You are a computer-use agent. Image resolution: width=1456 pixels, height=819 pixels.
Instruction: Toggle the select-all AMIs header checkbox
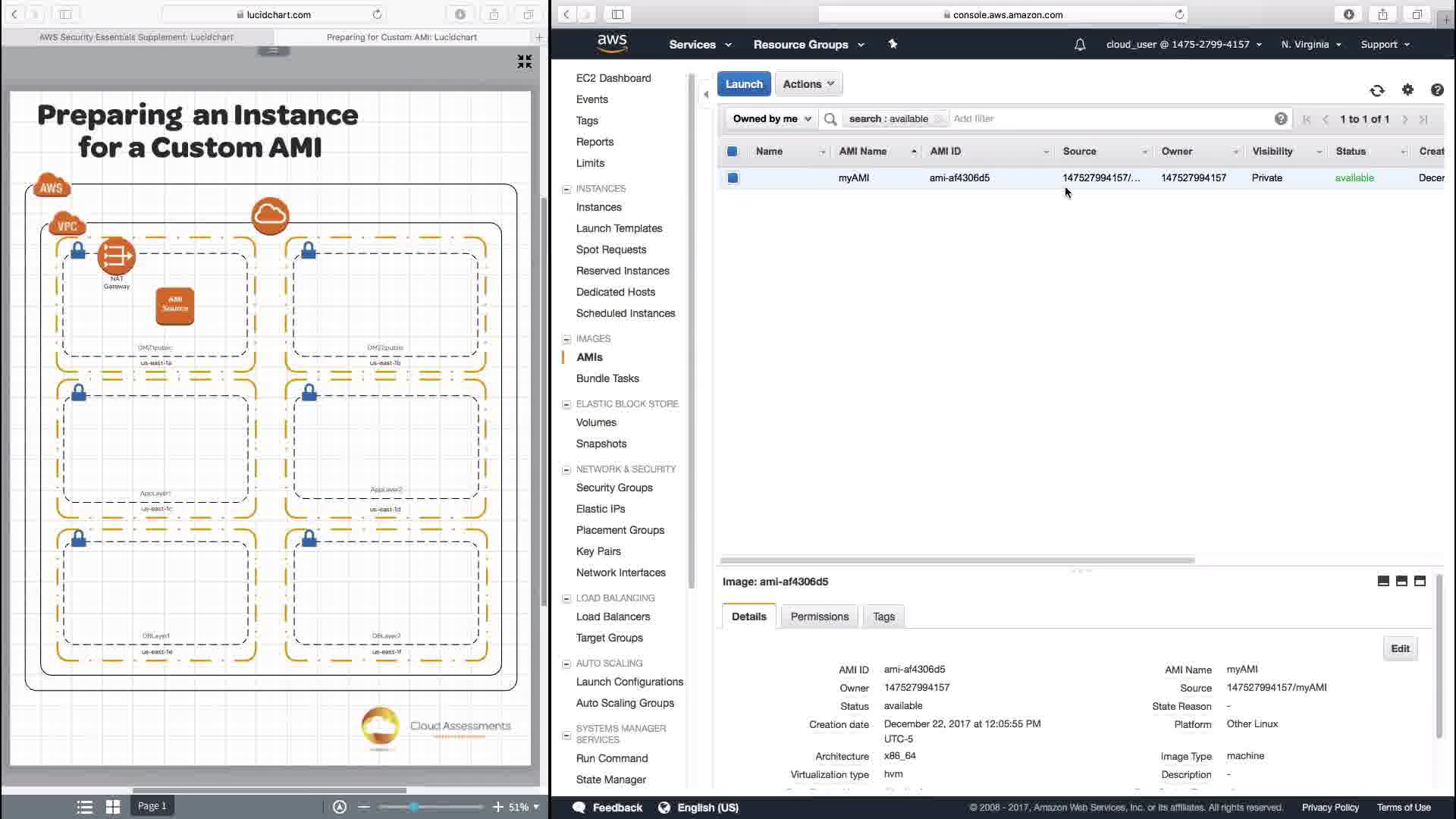coord(732,152)
